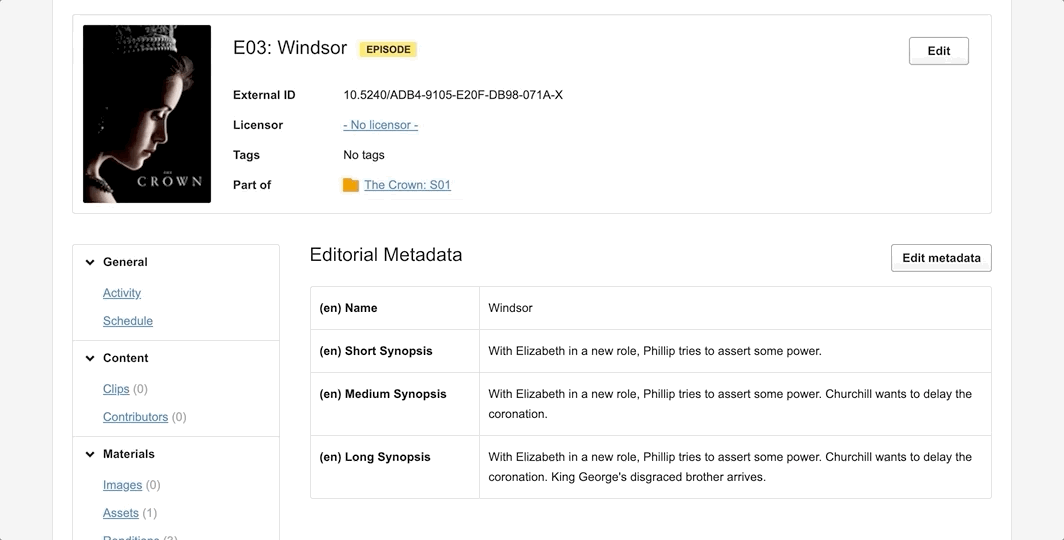Collapse the General section chevron
1064x540 pixels.
point(90,262)
